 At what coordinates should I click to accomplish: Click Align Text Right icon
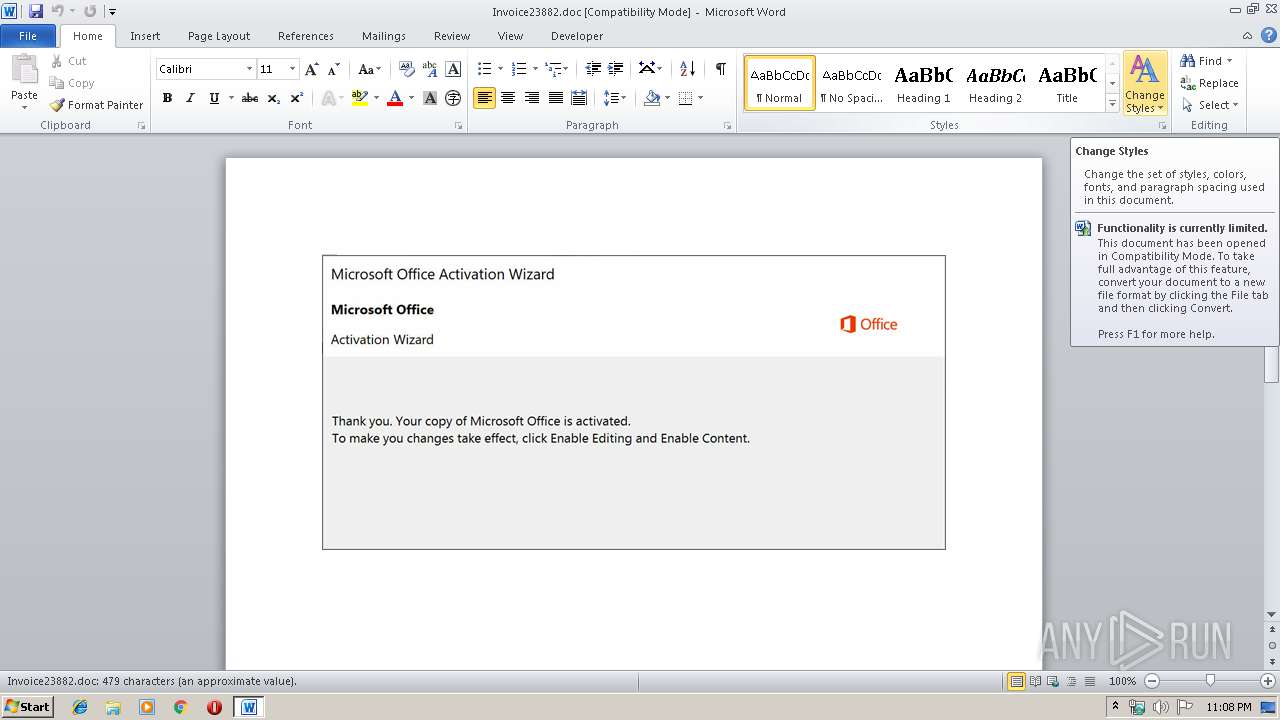click(x=531, y=98)
